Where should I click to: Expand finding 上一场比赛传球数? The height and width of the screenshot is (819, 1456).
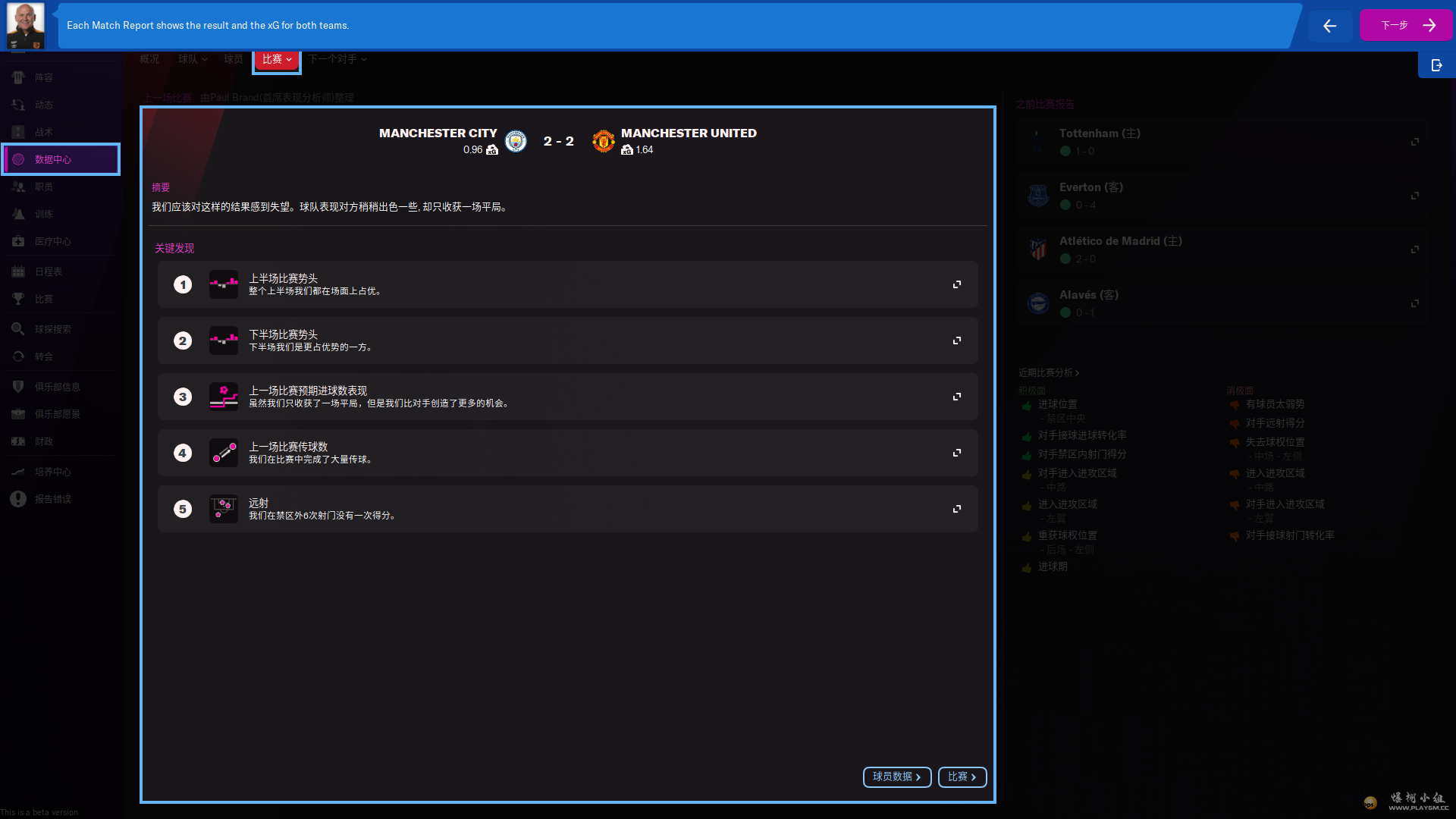pos(957,453)
